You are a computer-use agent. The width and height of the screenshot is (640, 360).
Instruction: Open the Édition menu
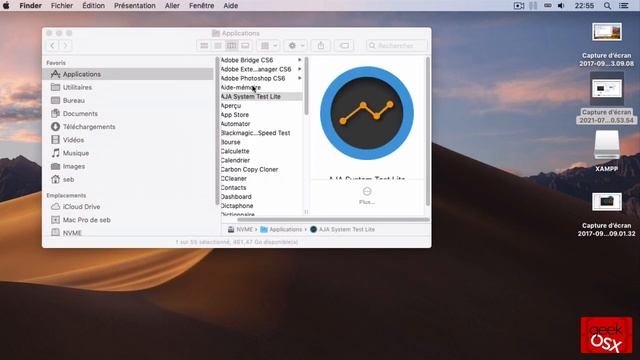(93, 6)
